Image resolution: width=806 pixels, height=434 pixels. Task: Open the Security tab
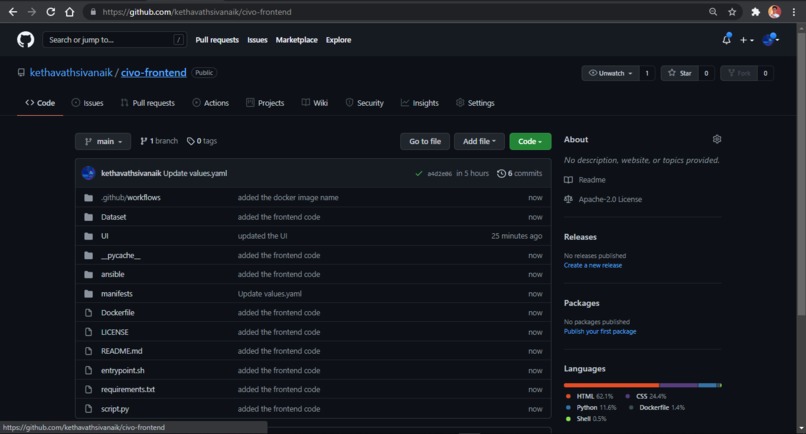pos(364,103)
